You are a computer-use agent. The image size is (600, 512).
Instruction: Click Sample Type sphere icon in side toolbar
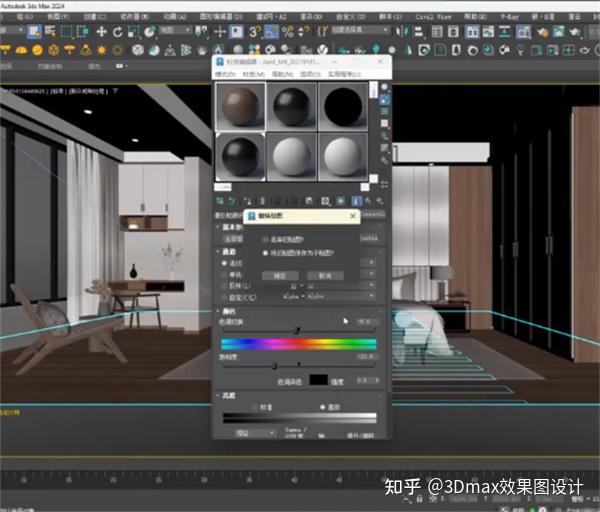pyautogui.click(x=384, y=88)
